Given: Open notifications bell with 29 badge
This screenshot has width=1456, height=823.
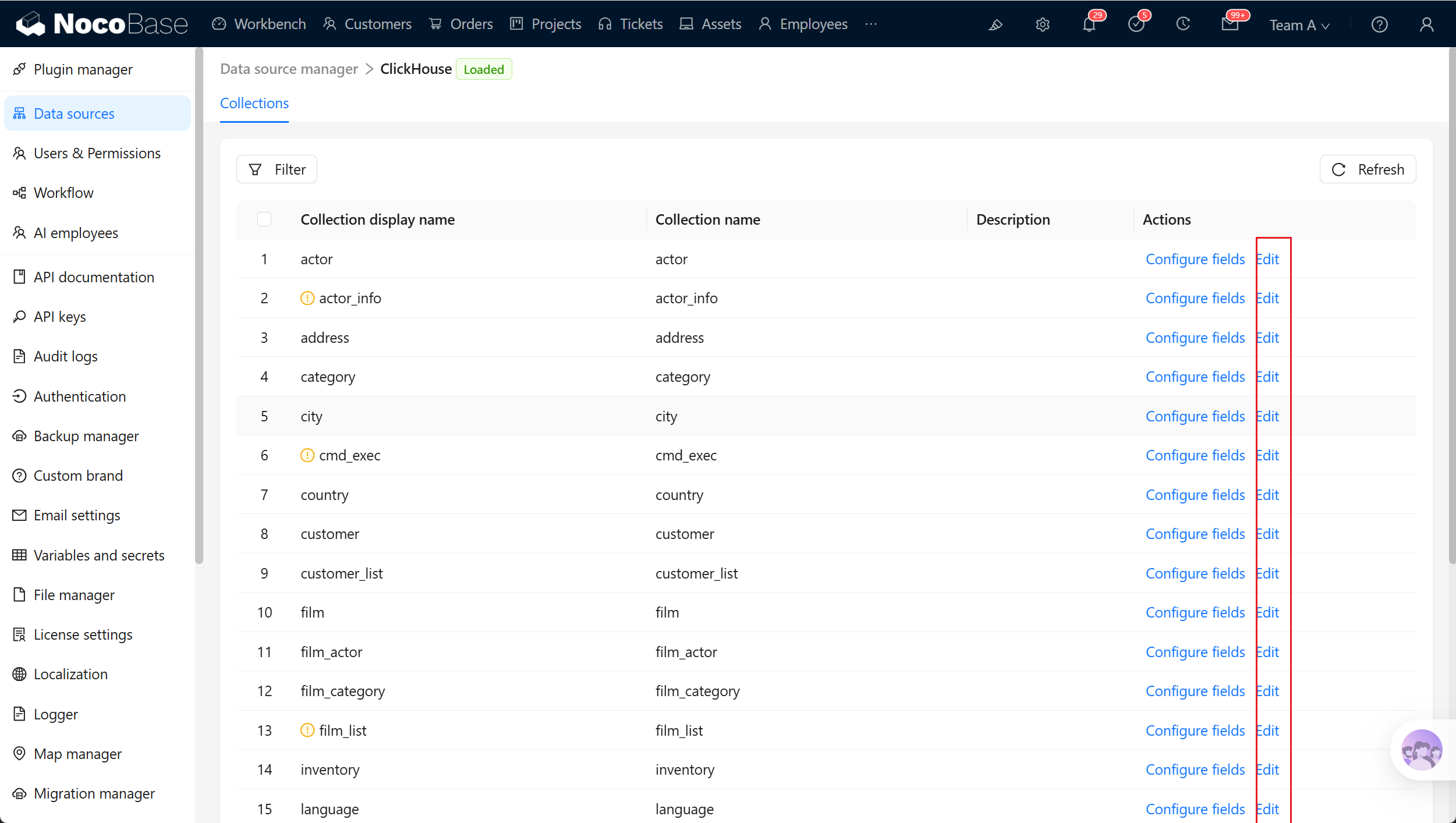Looking at the screenshot, I should (1089, 24).
